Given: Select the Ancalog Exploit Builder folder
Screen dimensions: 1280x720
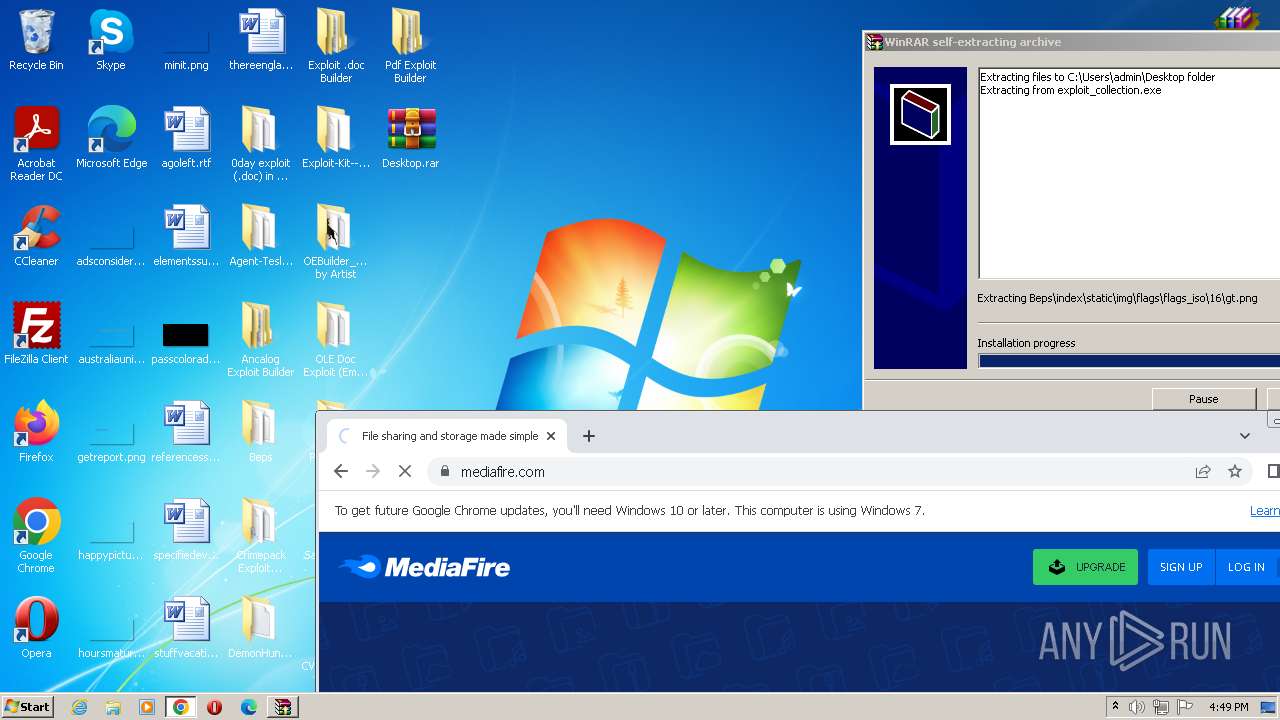Looking at the screenshot, I should pyautogui.click(x=260, y=339).
